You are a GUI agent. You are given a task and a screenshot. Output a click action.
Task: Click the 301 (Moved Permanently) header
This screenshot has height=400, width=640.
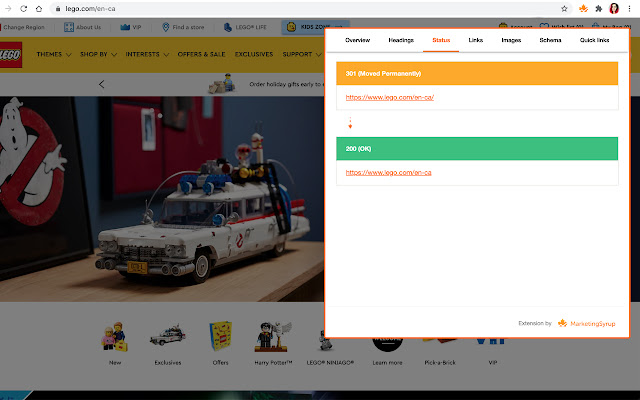[477, 73]
